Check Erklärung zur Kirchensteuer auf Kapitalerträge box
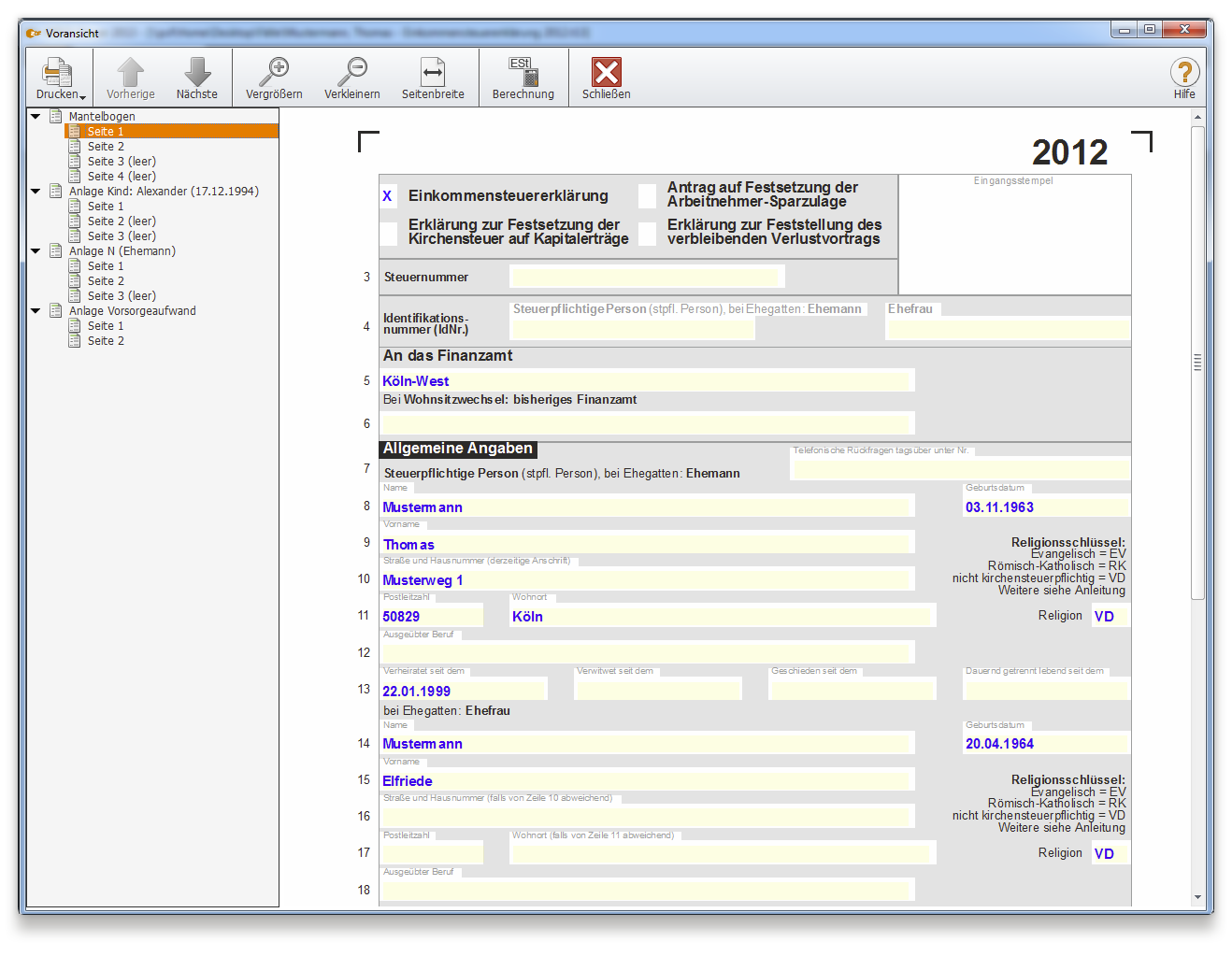 [388, 233]
